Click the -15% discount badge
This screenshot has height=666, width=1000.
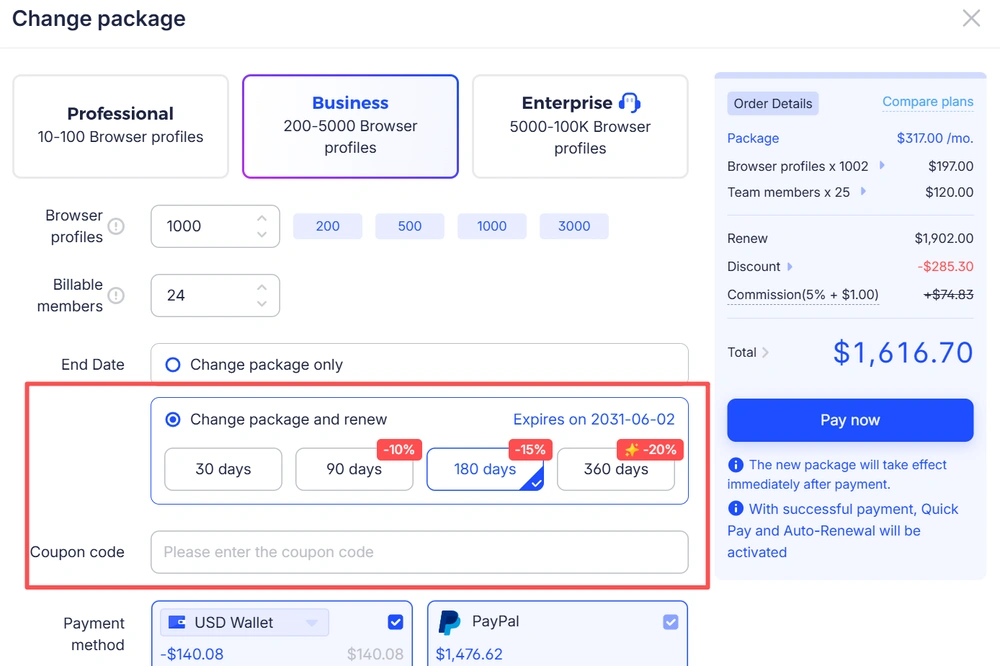(530, 450)
